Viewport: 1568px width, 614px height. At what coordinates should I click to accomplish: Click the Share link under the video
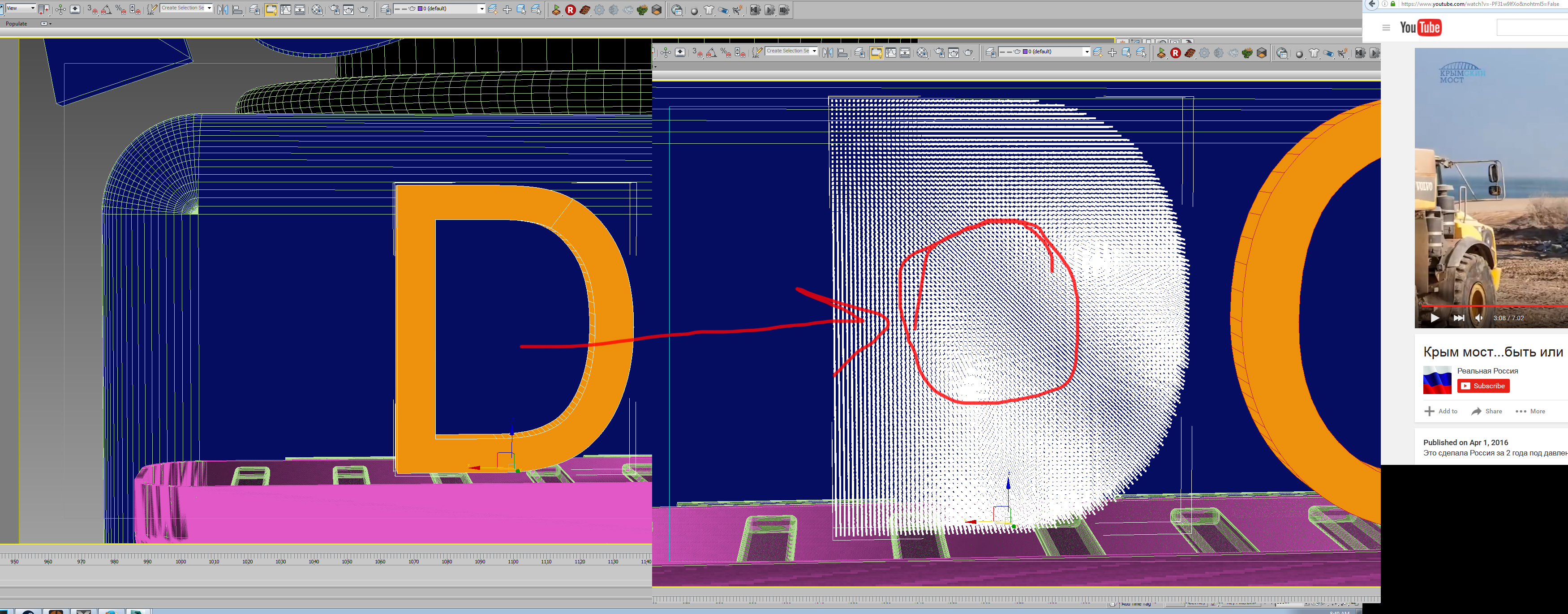point(1486,412)
